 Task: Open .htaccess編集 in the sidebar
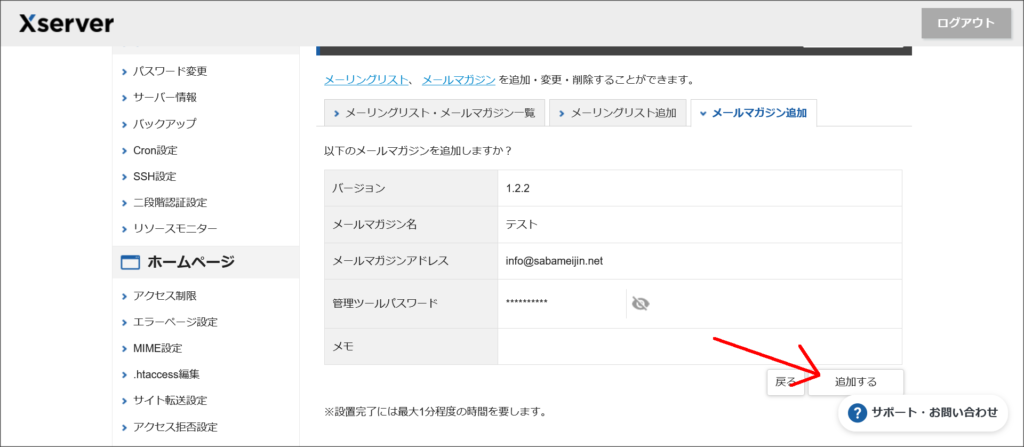tap(166, 375)
